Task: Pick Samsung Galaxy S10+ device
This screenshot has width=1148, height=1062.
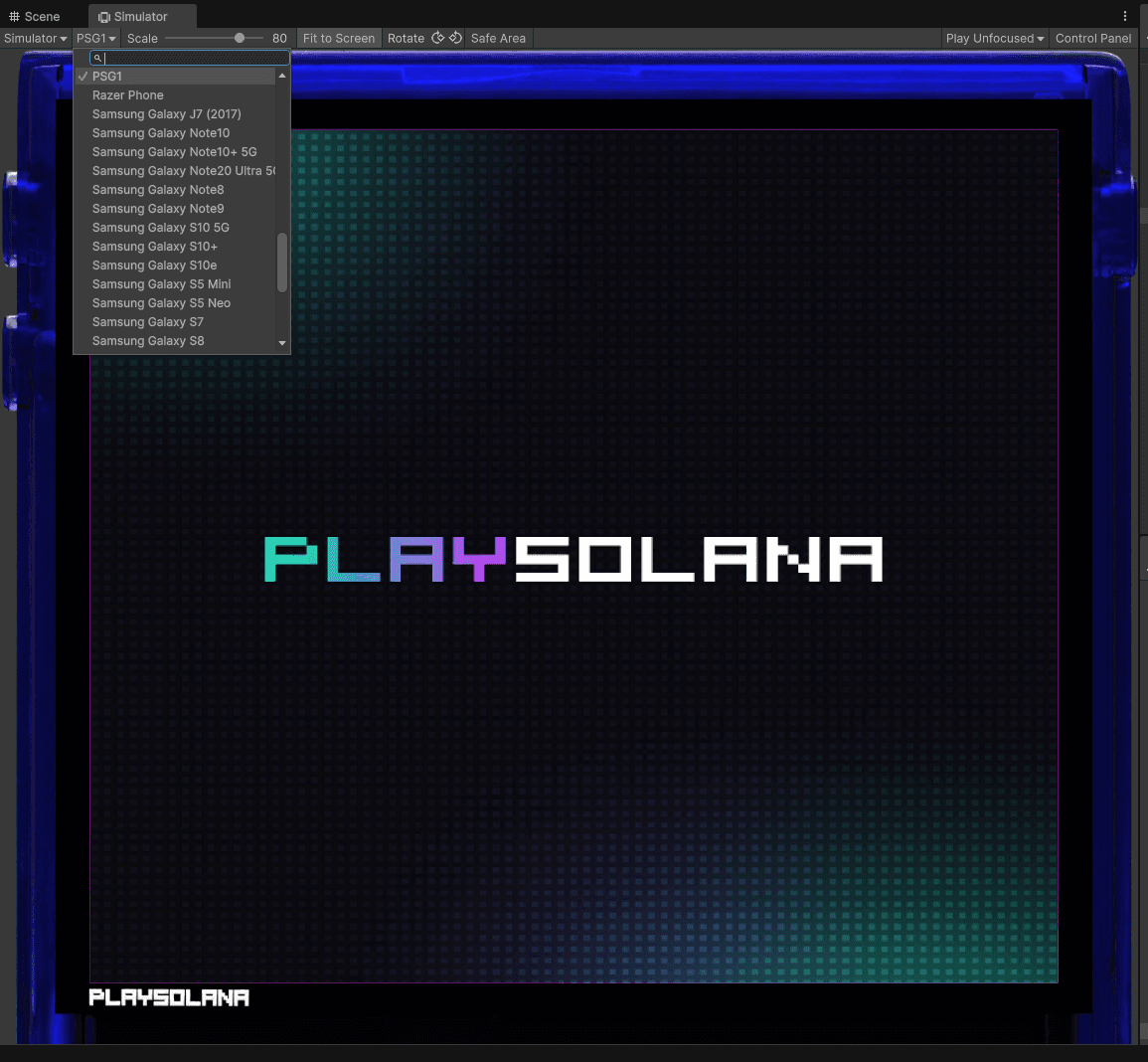Action: pos(155,247)
